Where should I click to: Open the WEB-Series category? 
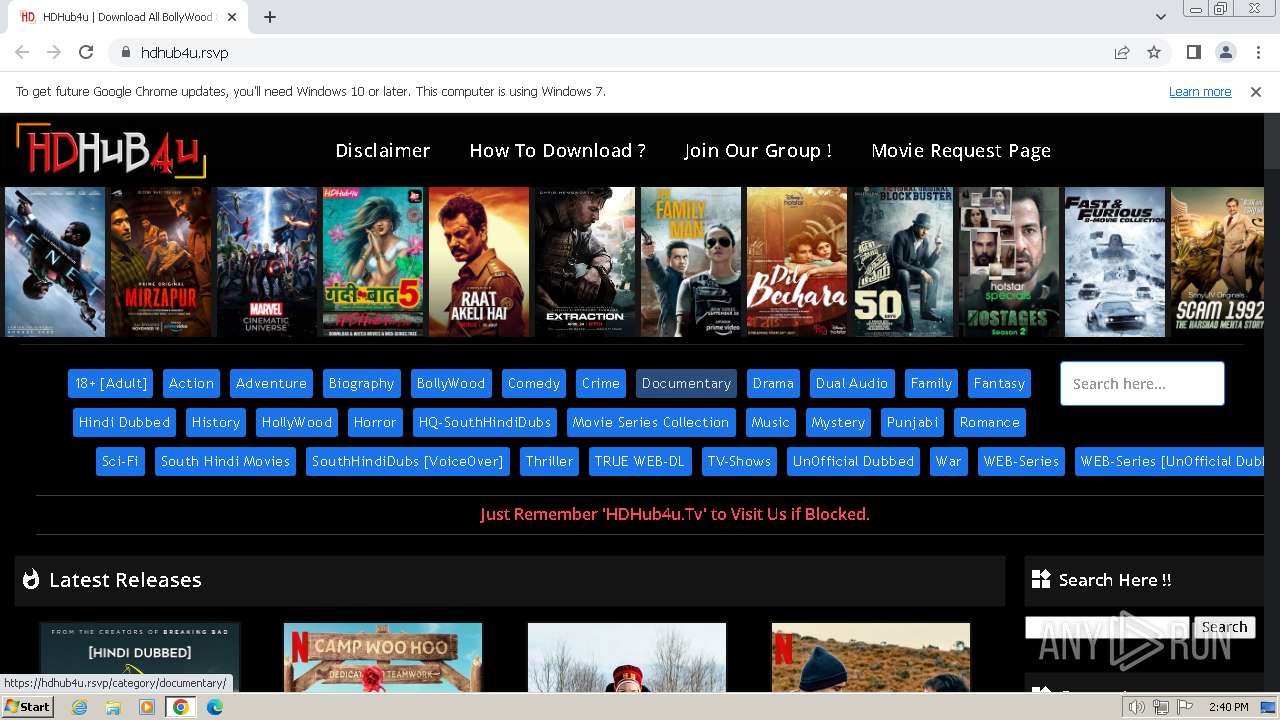[x=1021, y=462]
